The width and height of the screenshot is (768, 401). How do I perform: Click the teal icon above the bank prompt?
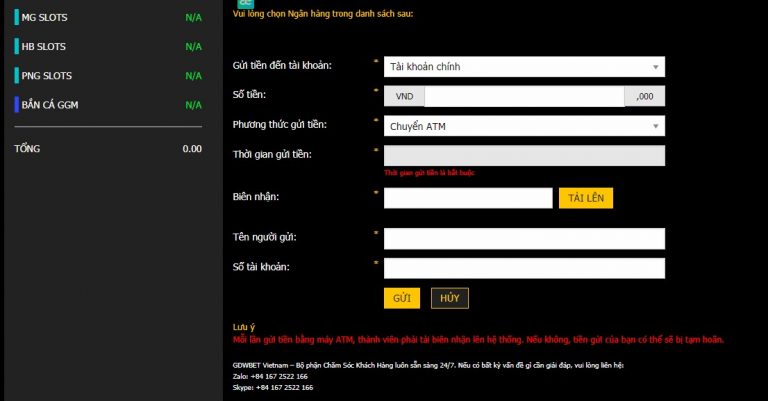pyautogui.click(x=245, y=3)
